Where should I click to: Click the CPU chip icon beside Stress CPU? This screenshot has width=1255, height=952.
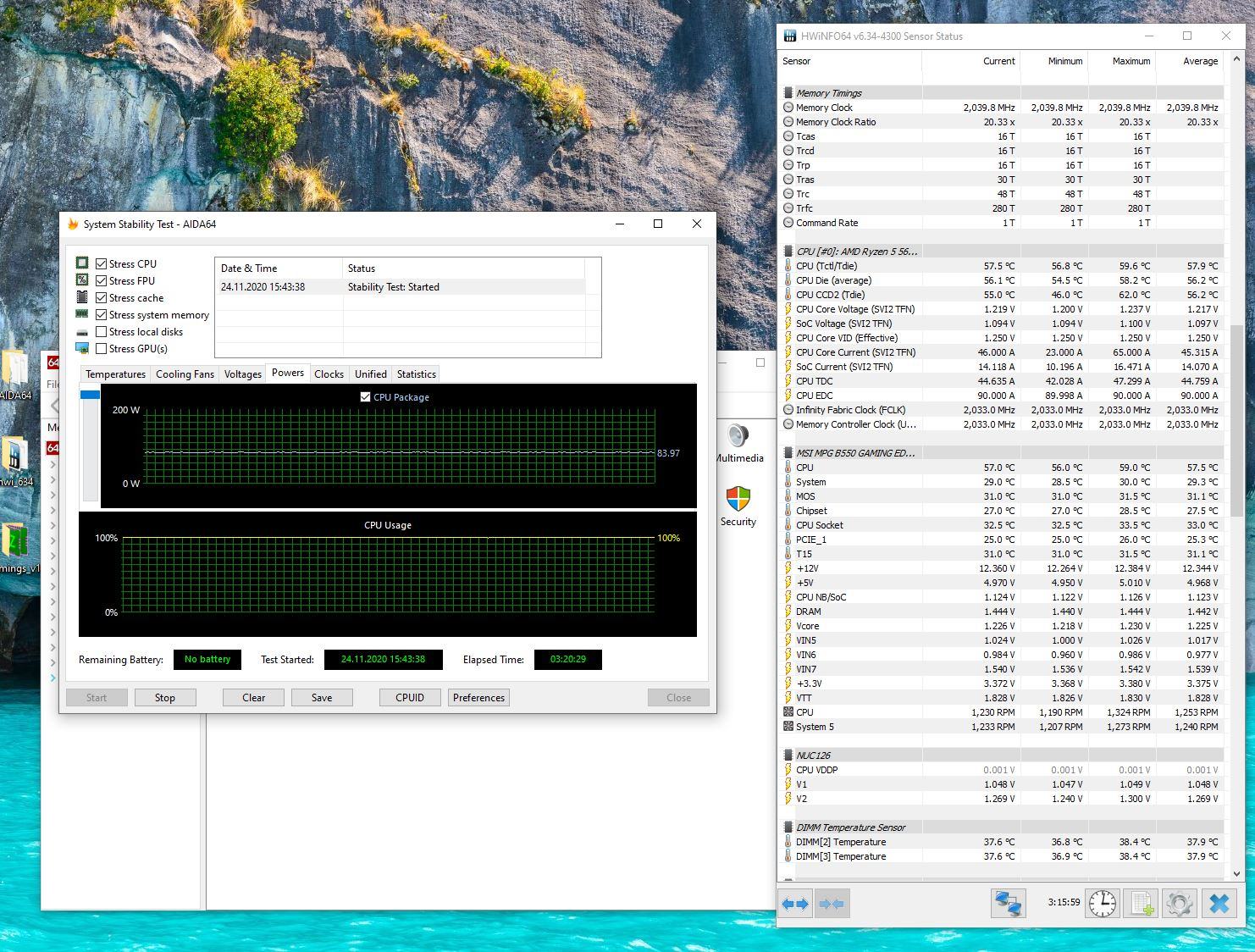[82, 263]
